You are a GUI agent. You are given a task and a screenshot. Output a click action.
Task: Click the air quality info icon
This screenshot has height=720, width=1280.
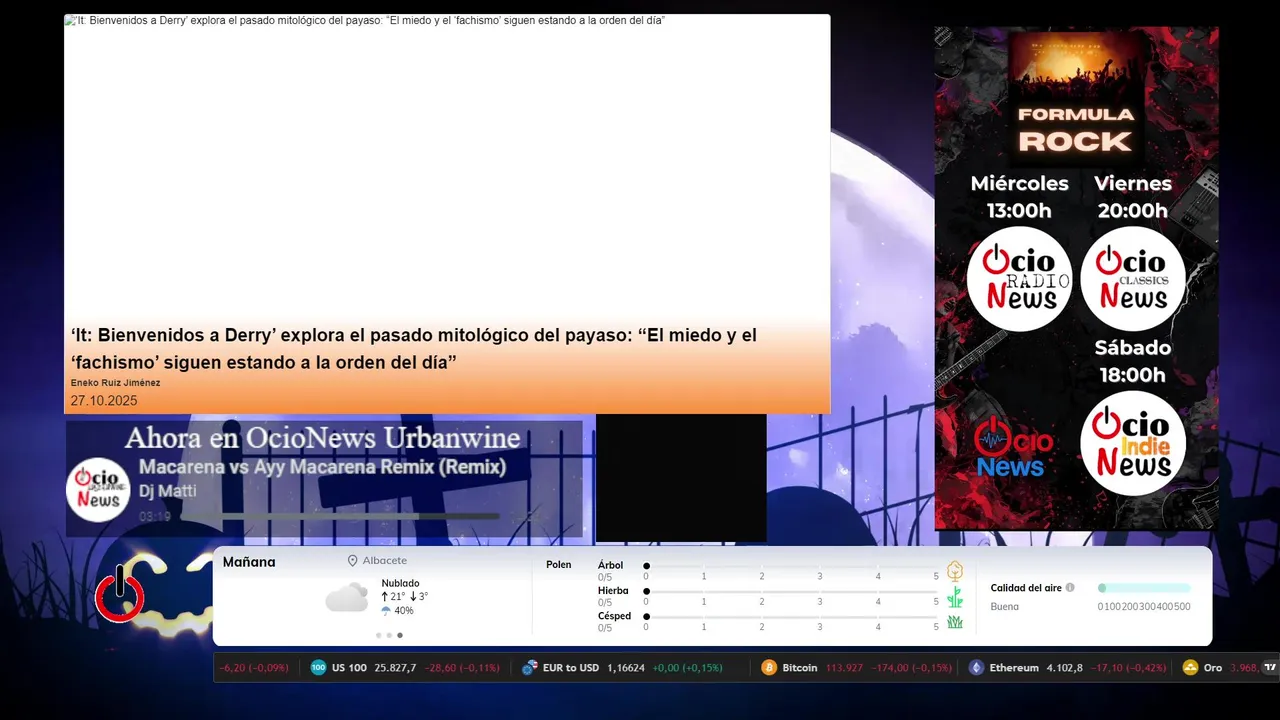[1070, 588]
